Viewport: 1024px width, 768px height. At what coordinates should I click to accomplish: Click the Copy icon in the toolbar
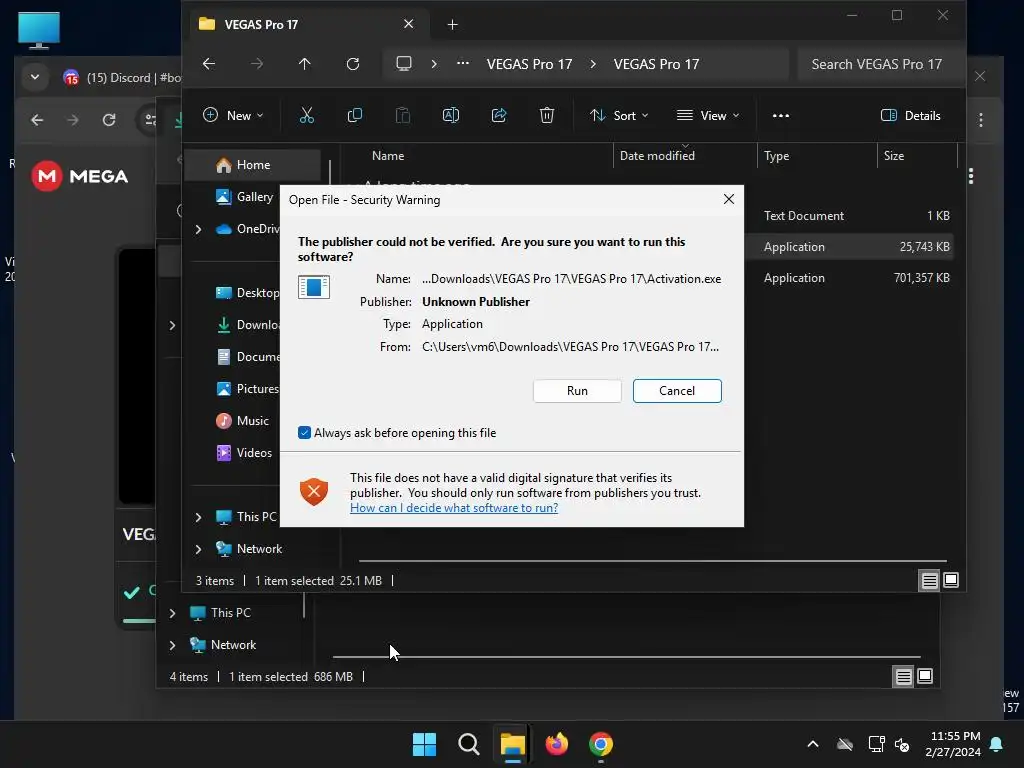tap(355, 116)
